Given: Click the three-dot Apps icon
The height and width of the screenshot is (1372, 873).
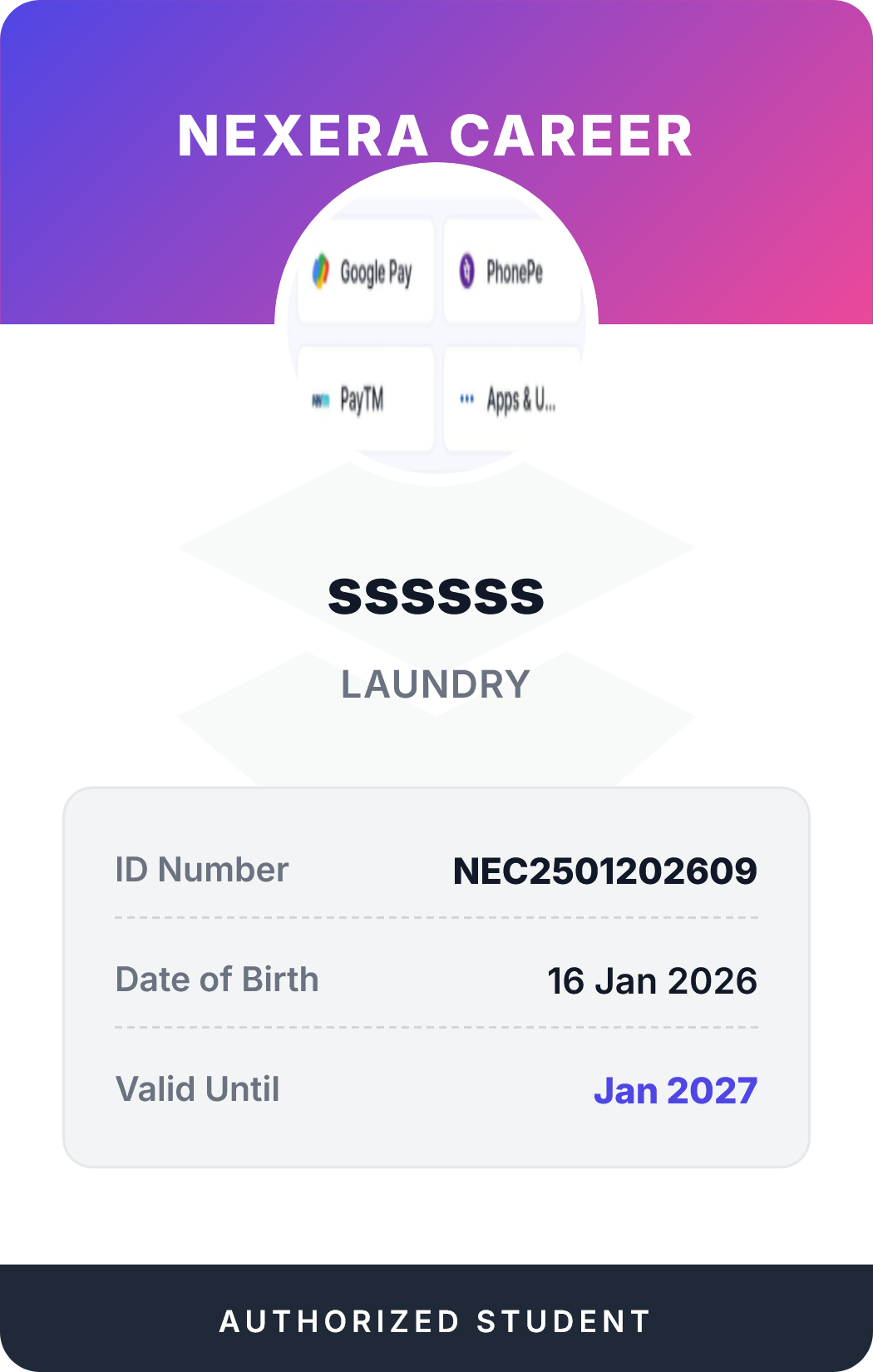Looking at the screenshot, I should (x=466, y=400).
